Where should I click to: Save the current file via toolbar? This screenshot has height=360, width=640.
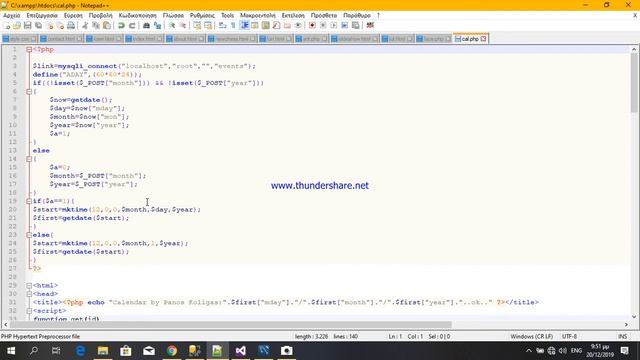tap(27, 25)
